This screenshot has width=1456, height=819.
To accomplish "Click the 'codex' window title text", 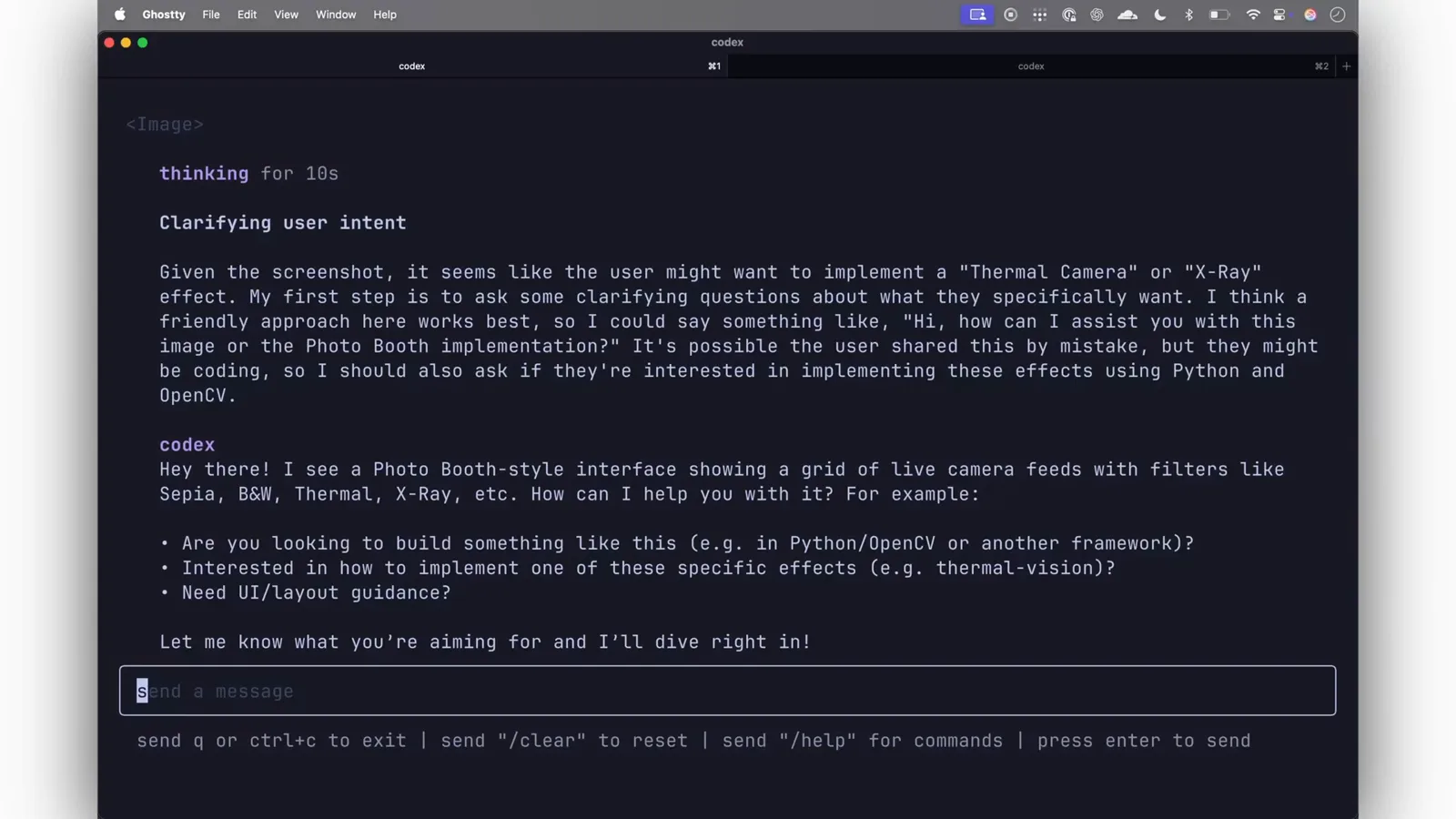I will point(727,43).
